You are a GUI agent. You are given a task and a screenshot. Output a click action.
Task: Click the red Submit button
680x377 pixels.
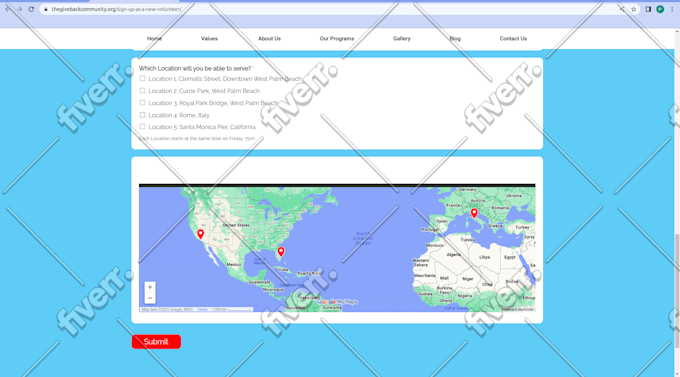(x=156, y=342)
